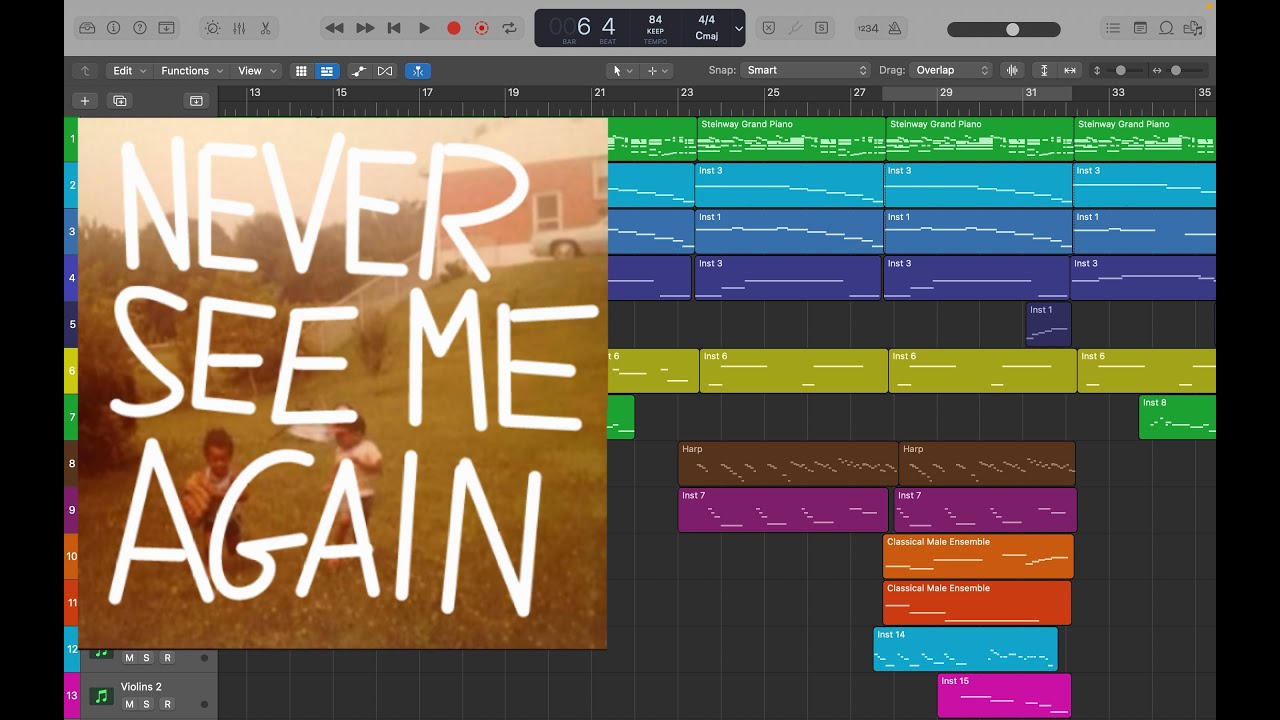Click the up-arrow leave folder icon
This screenshot has height=720, width=1280.
click(85, 71)
